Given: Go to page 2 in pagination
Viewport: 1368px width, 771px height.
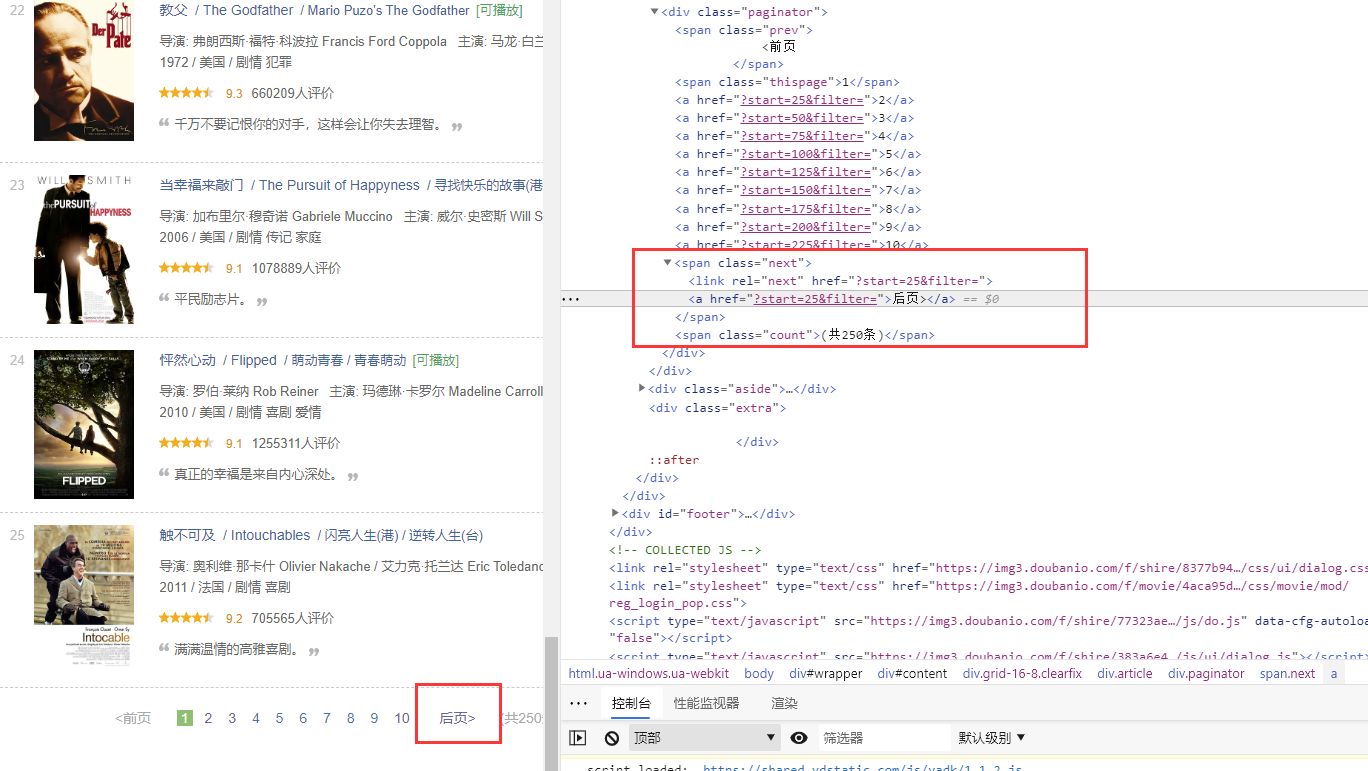Looking at the screenshot, I should pyautogui.click(x=208, y=718).
